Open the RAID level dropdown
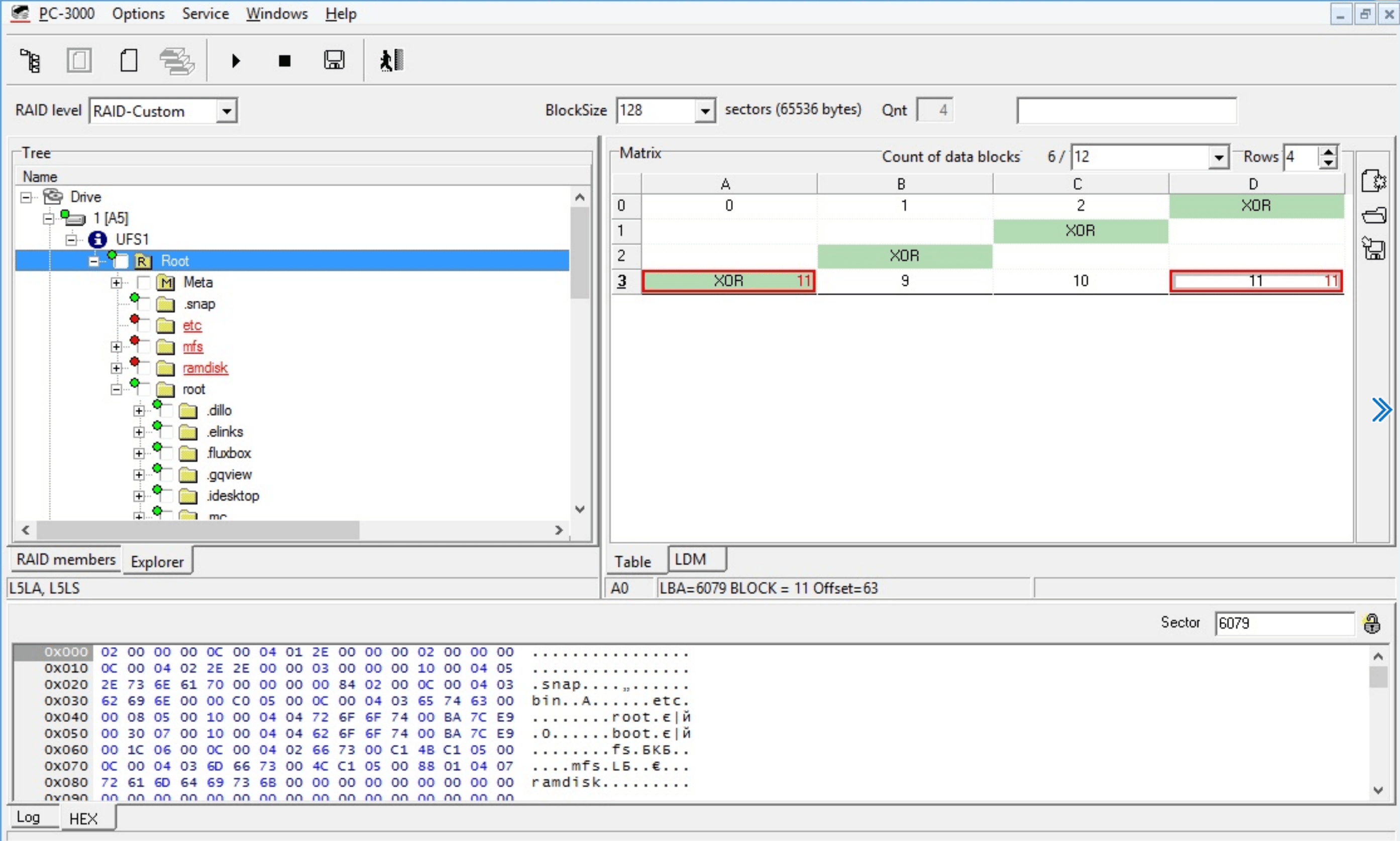This screenshot has height=841, width=1400. (226, 110)
